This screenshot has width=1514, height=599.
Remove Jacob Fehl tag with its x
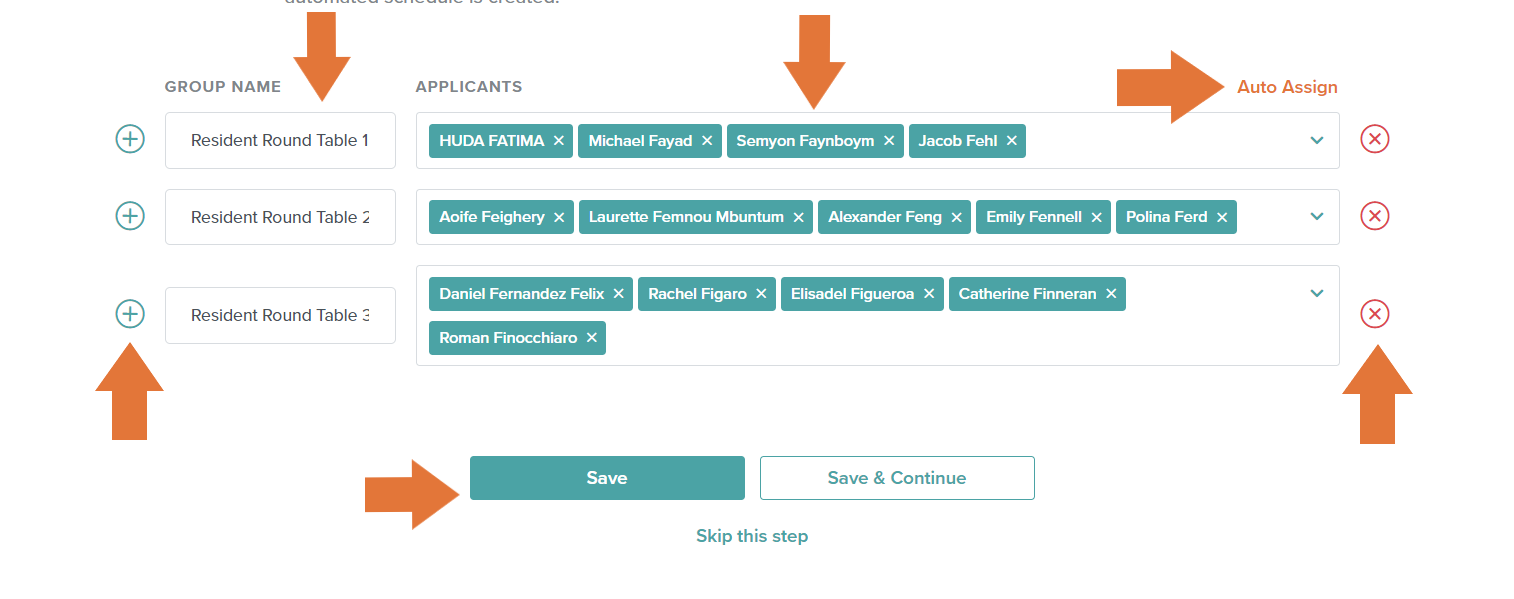click(x=1012, y=141)
